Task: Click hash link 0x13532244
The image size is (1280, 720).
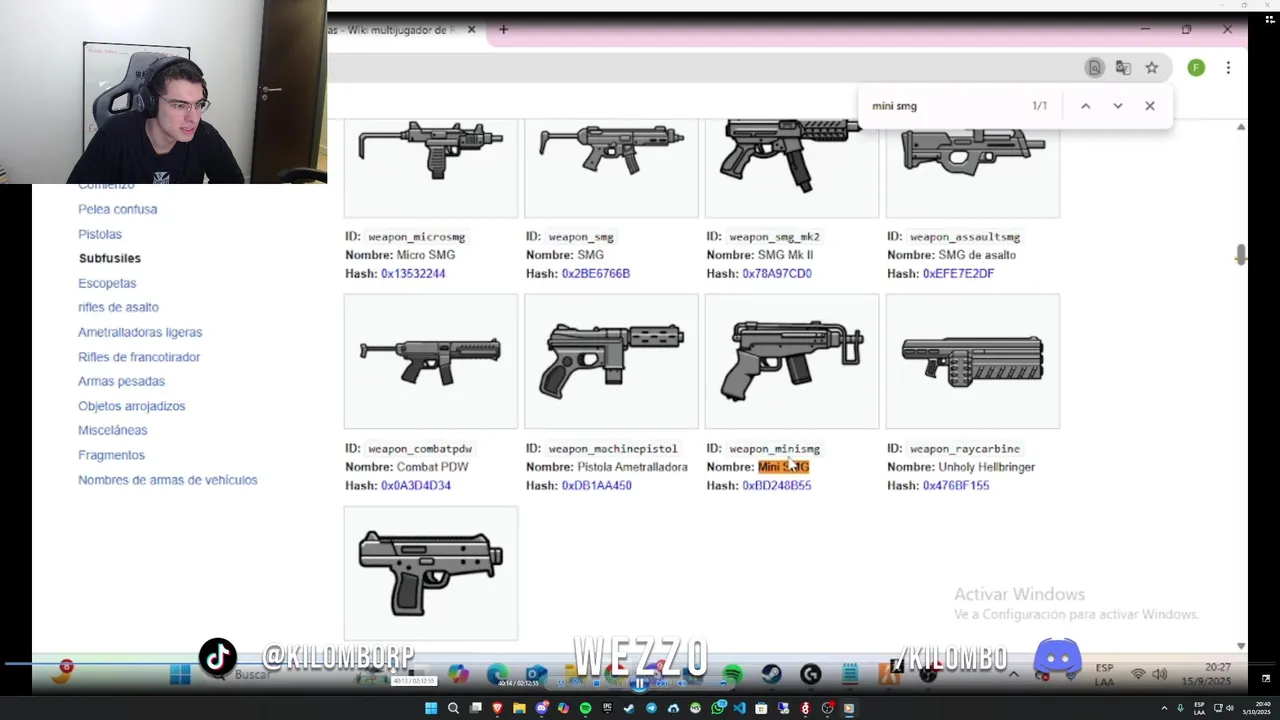Action: pyautogui.click(x=413, y=273)
